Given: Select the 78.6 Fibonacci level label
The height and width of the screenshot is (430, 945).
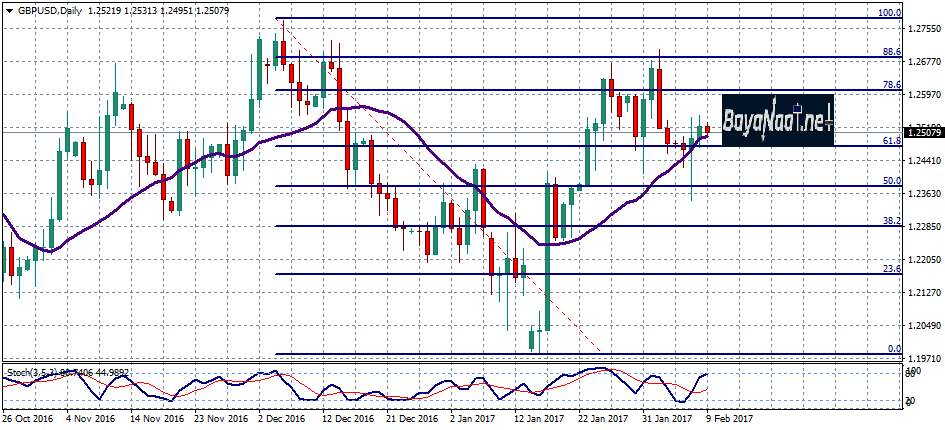Looking at the screenshot, I should tap(892, 86).
